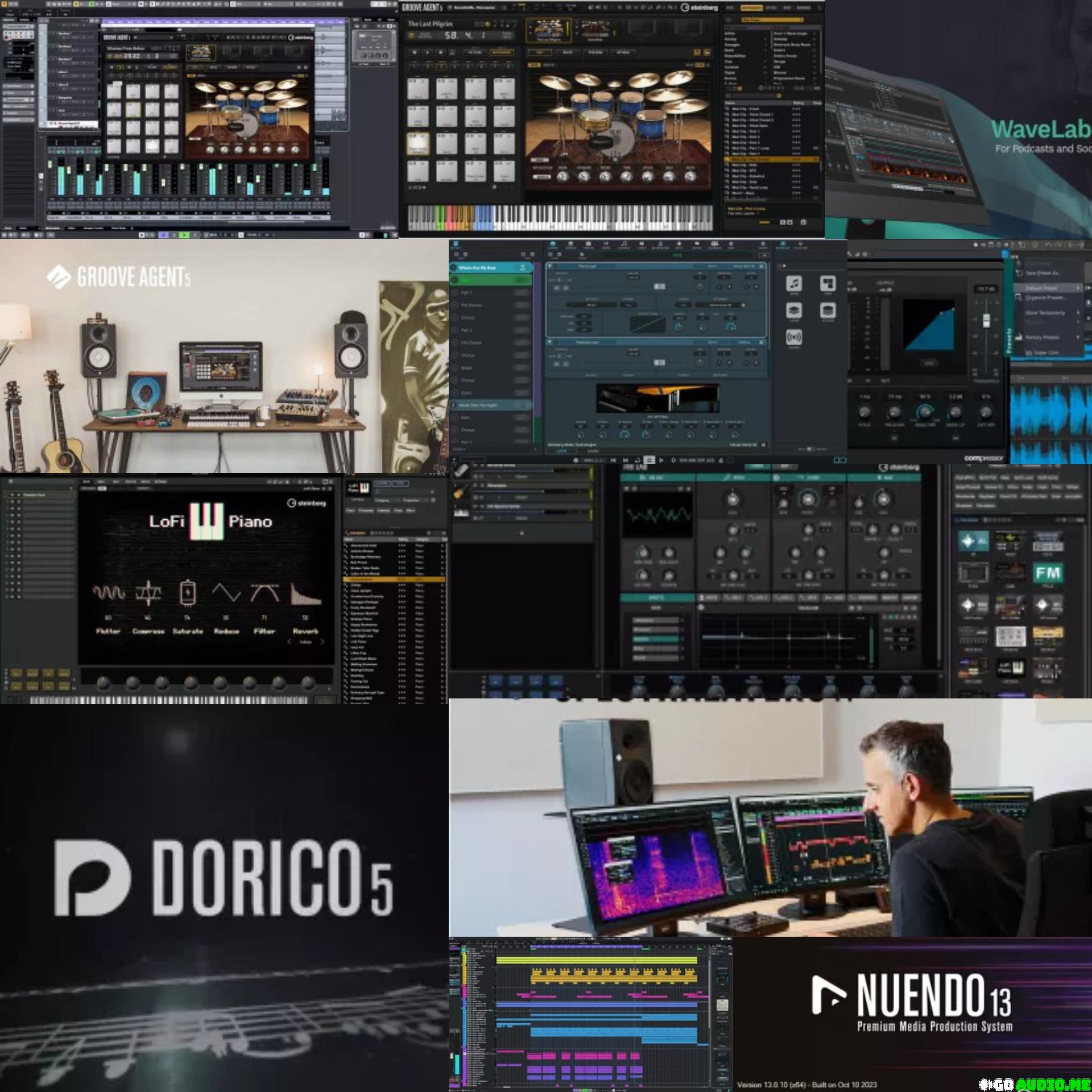Click the Reduce triangle-wave icon in LoFi Piano
The image size is (1092, 1092).
point(226,593)
